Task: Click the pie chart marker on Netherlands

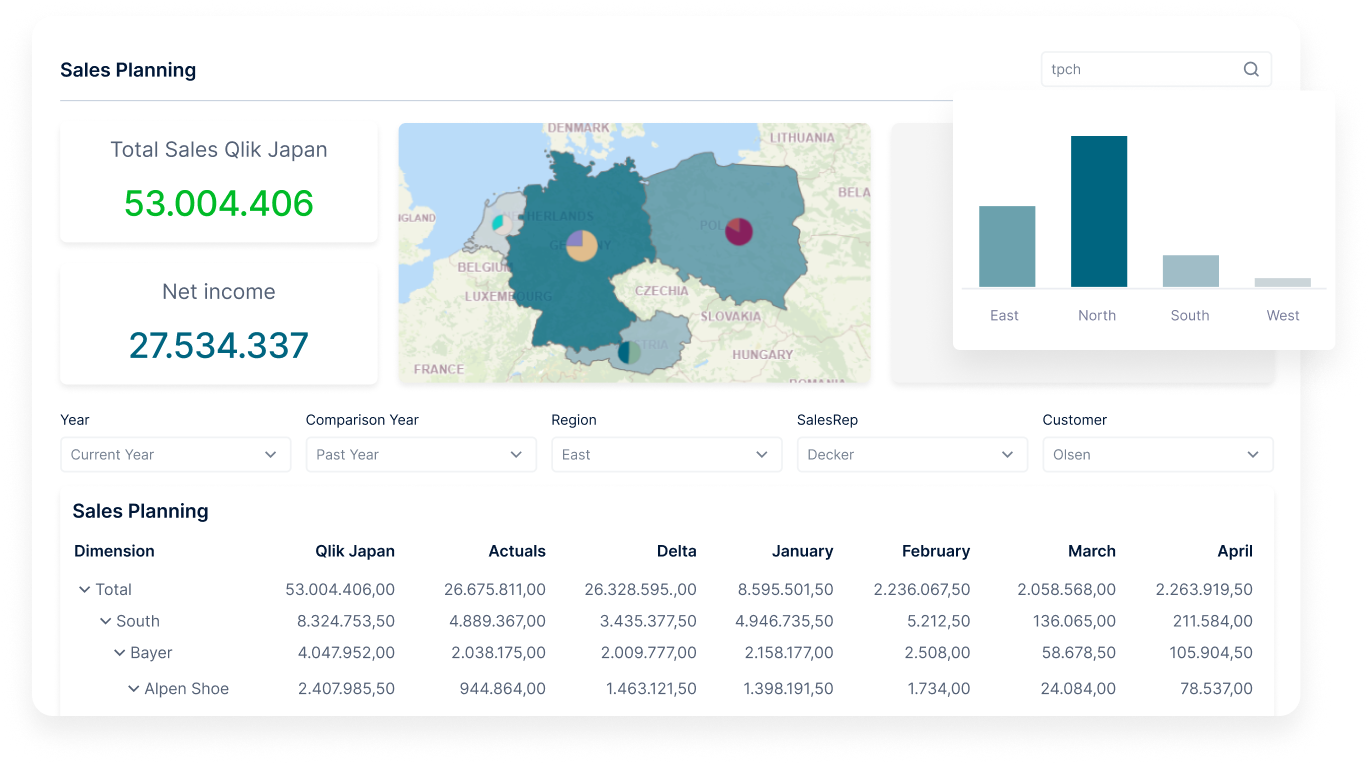Action: [498, 222]
